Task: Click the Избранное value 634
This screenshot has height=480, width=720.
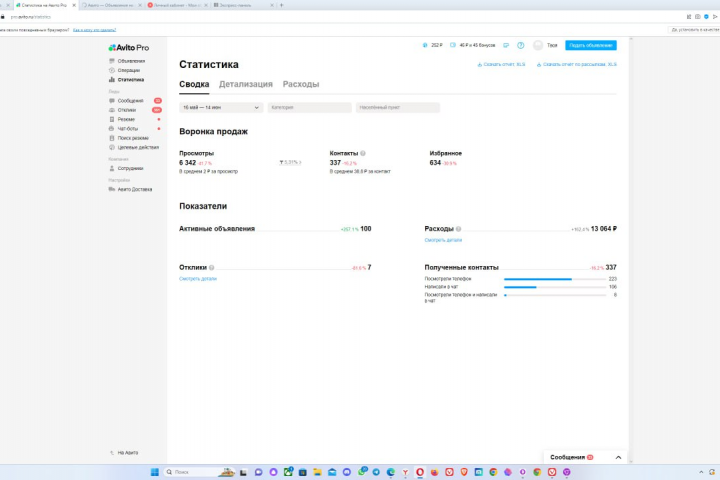Action: [x=435, y=163]
